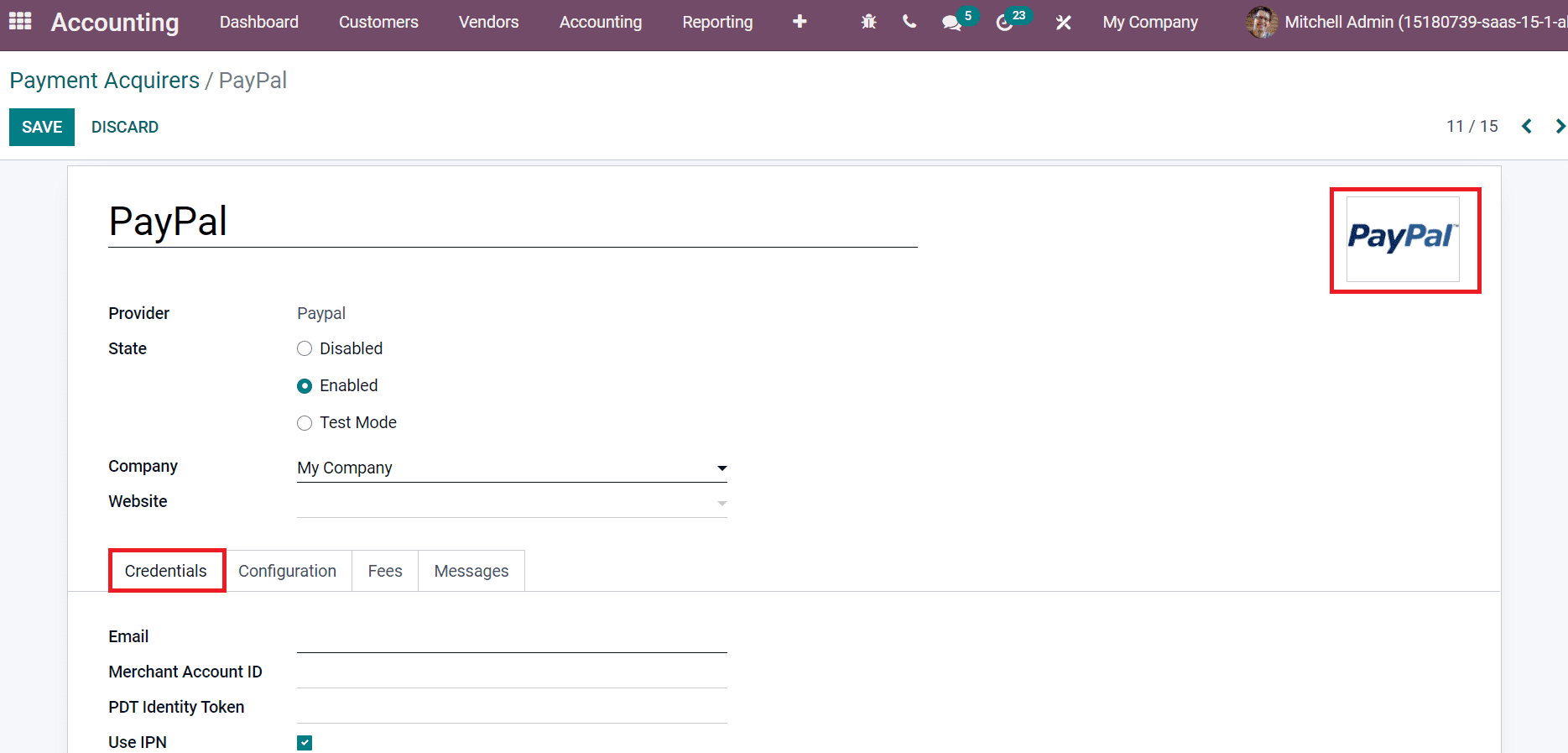Viewport: 1568px width, 753px height.
Task: Click the Test Mode option label
Action: [x=358, y=422]
